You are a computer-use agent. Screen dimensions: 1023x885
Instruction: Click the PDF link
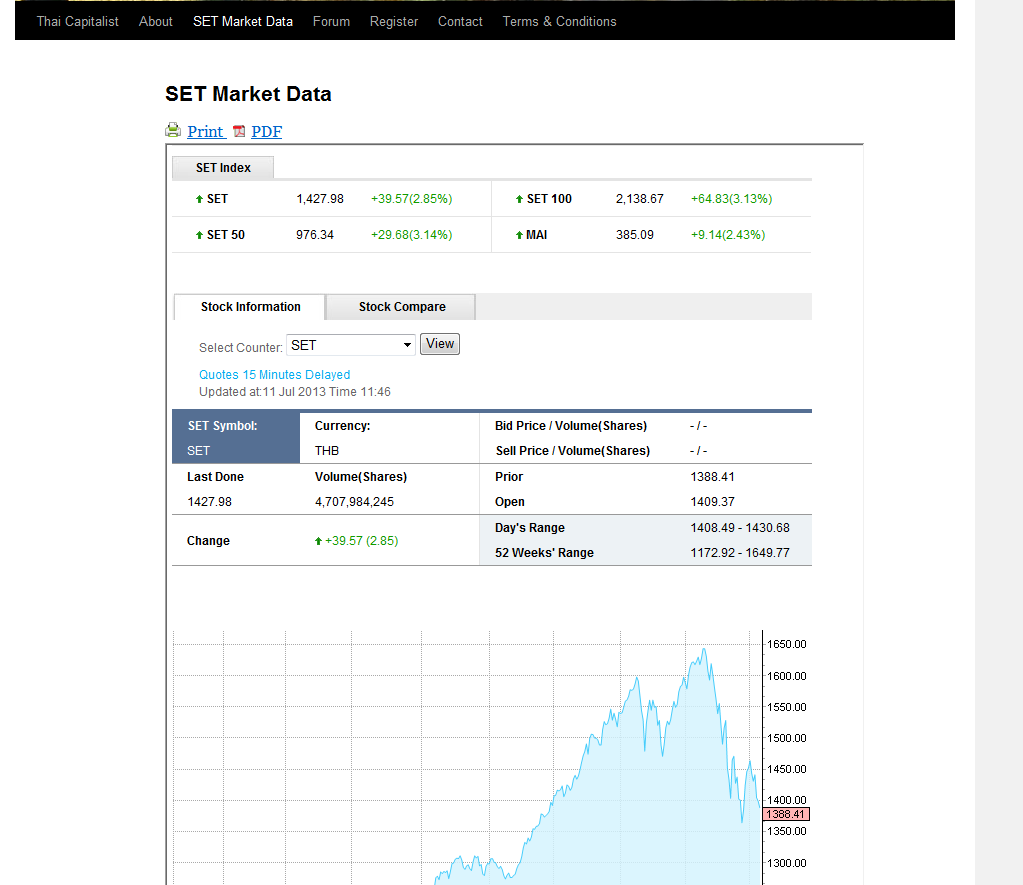tap(266, 131)
